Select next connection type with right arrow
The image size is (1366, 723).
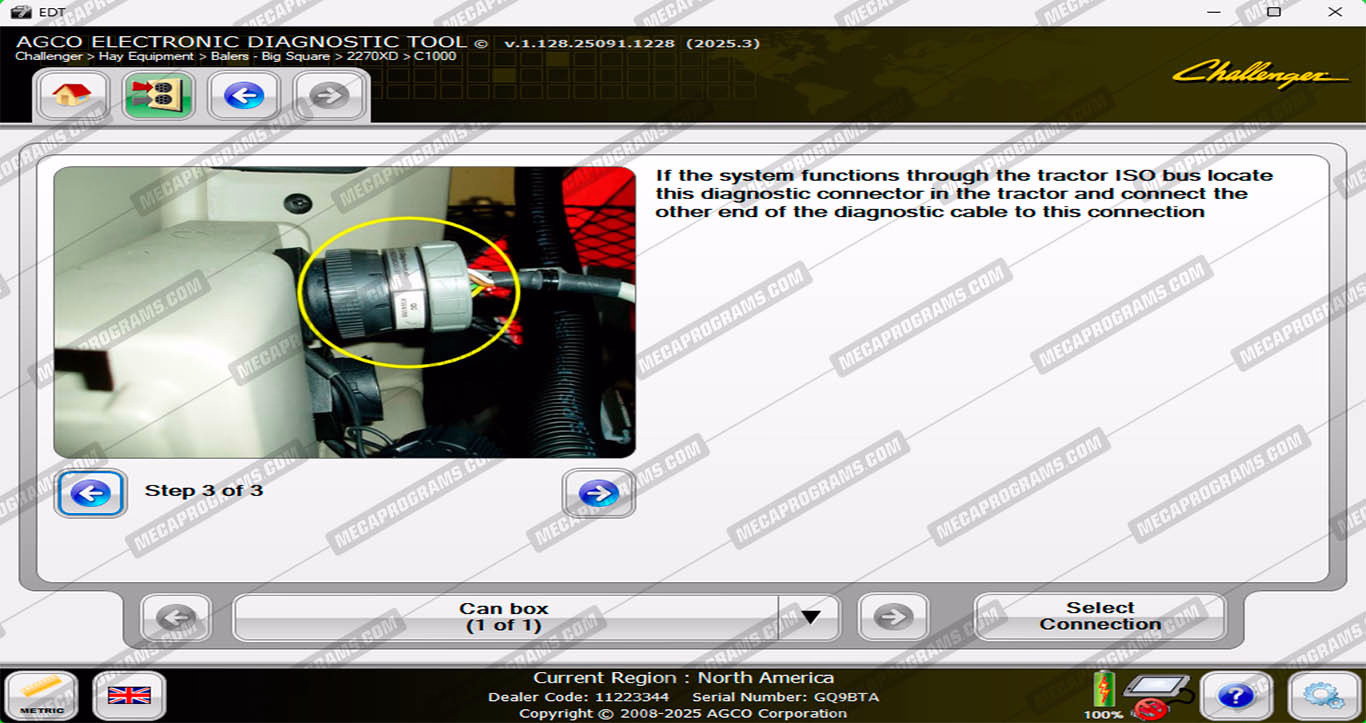coord(893,617)
